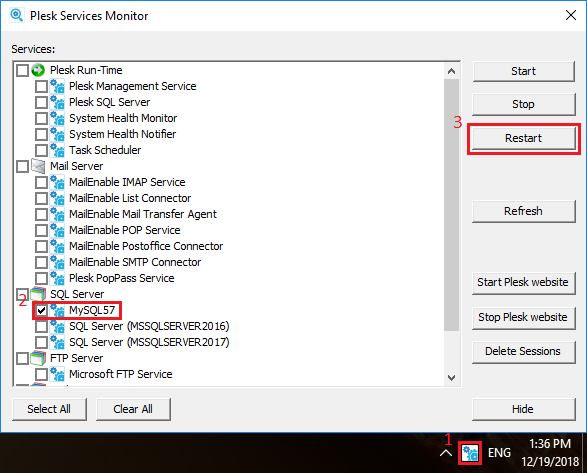Image resolution: width=587 pixels, height=473 pixels.
Task: Click the Plesk SQL Server gear icon
Action: click(x=57, y=102)
